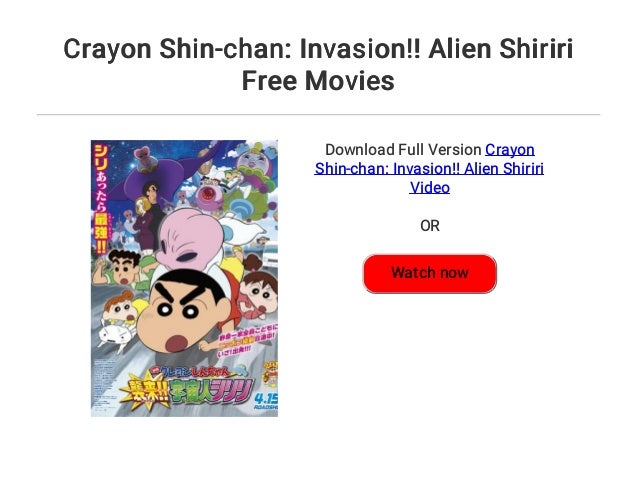This screenshot has width=638, height=479.
Task: Click the 'Free Movies' heading line
Action: (x=318, y=80)
